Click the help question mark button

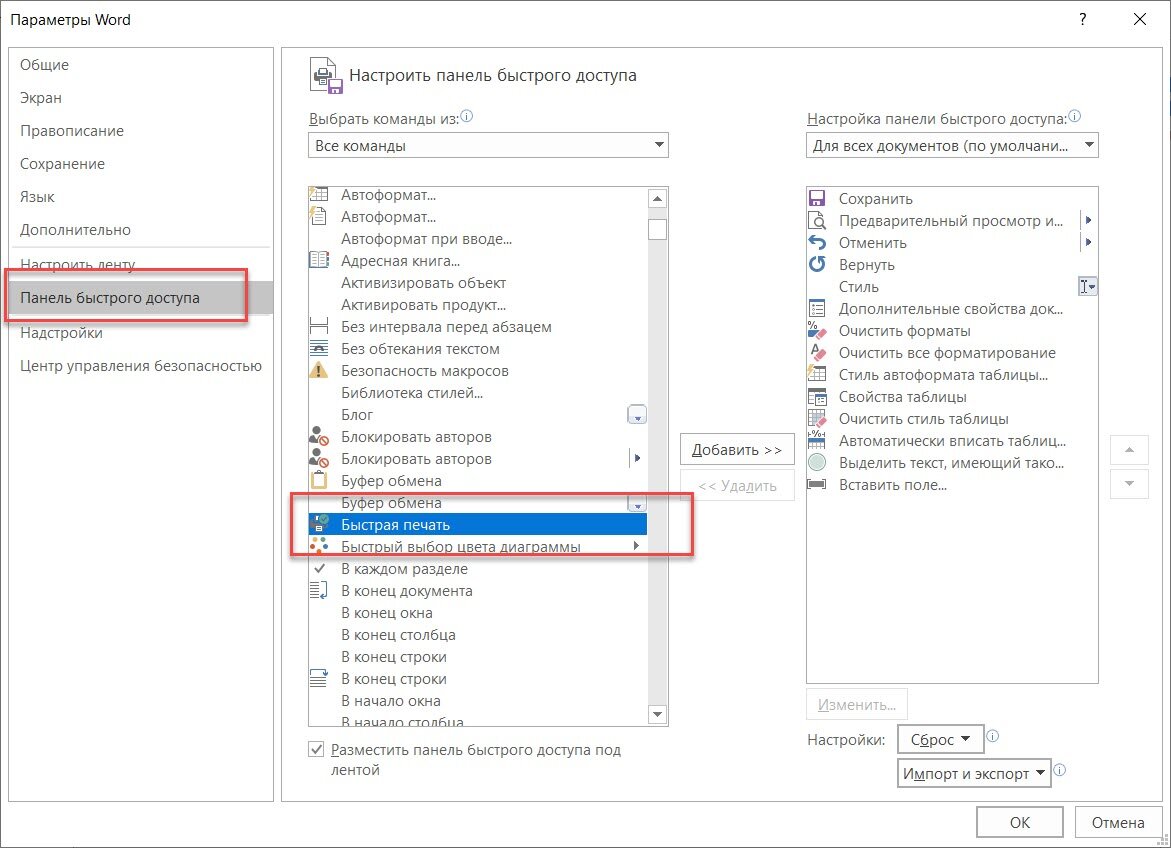coord(1083,19)
